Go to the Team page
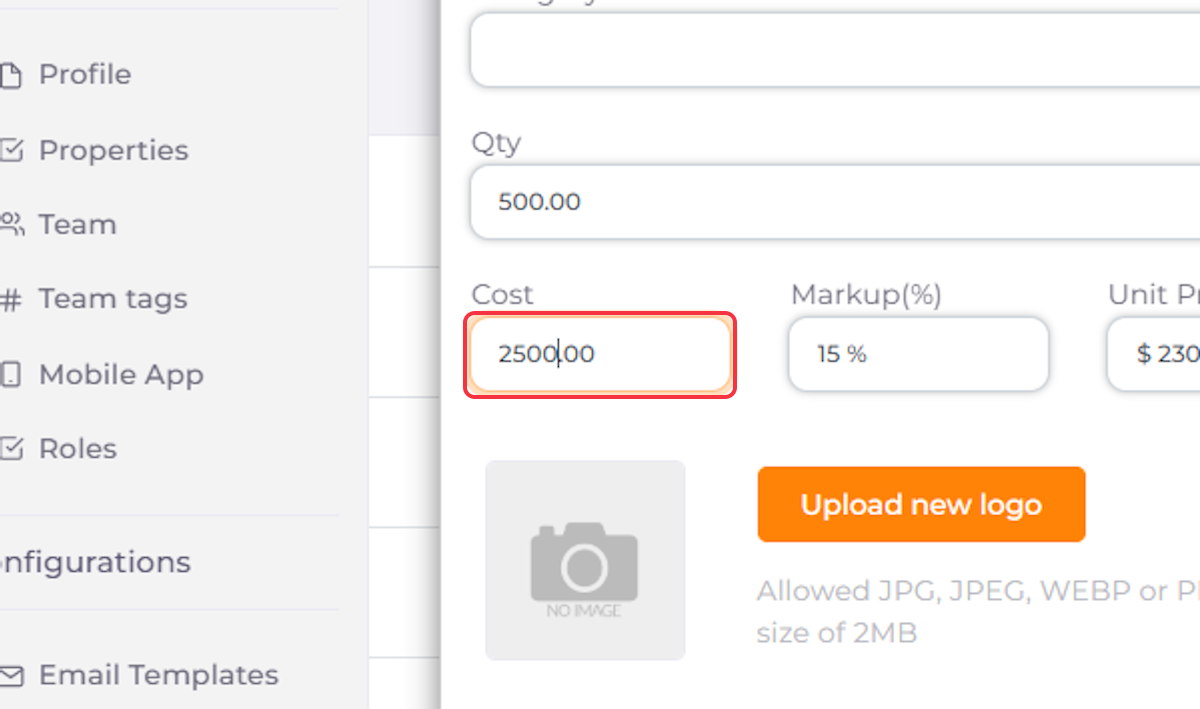This screenshot has width=1200, height=709. click(77, 224)
